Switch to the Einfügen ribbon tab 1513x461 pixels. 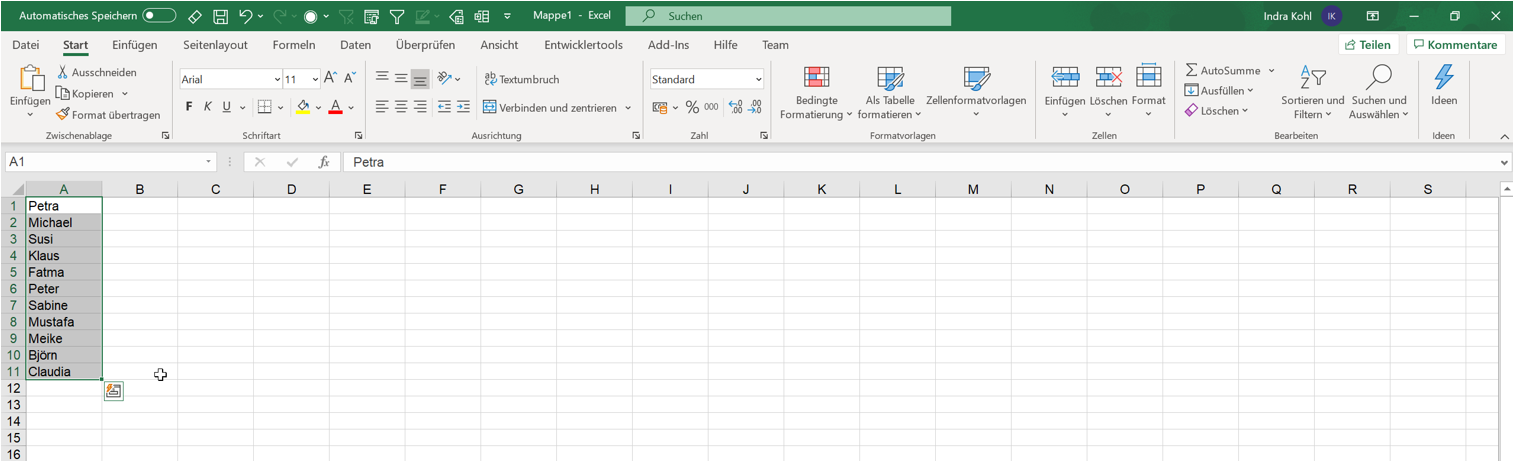click(x=135, y=45)
